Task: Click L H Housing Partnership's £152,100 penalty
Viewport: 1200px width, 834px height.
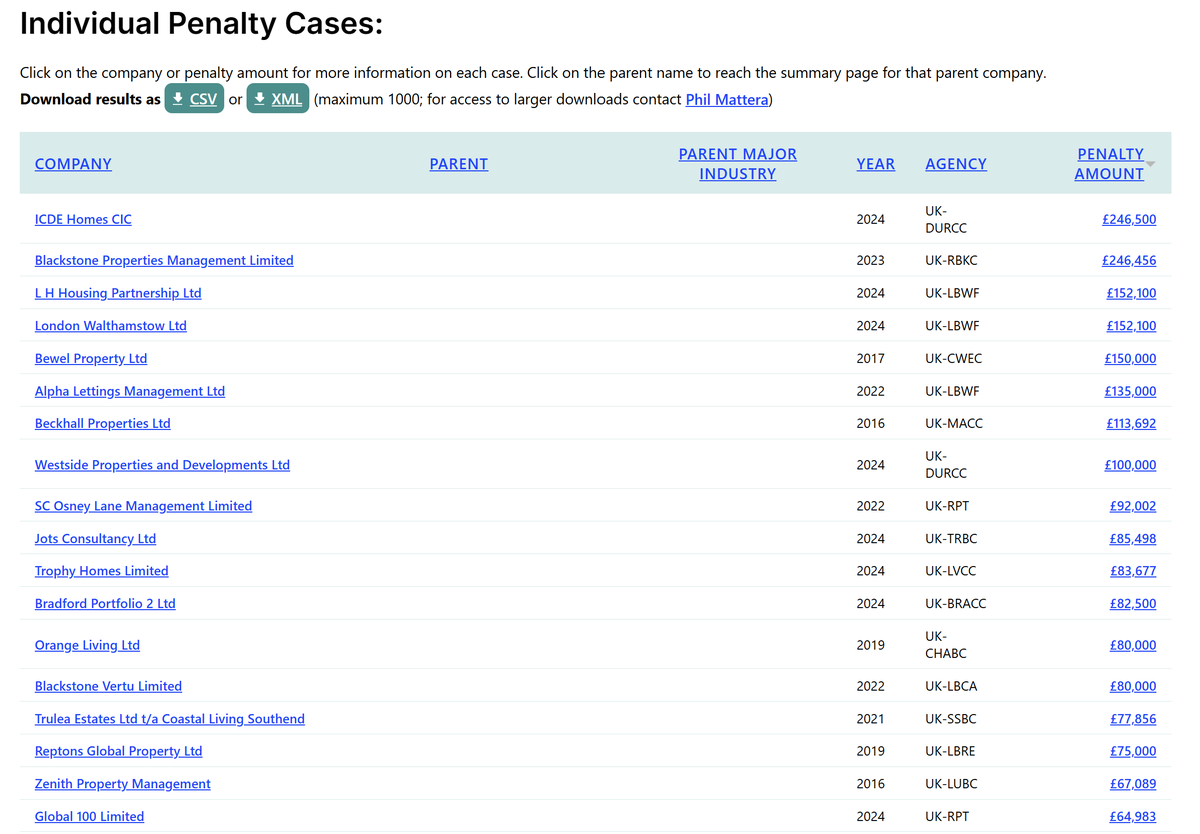Action: click(1131, 293)
